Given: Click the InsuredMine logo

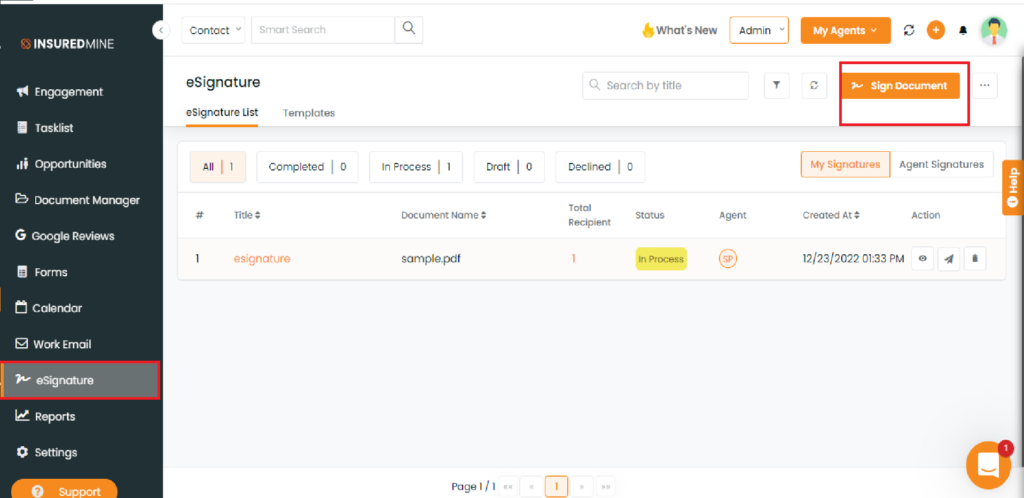Looking at the screenshot, I should (x=67, y=44).
